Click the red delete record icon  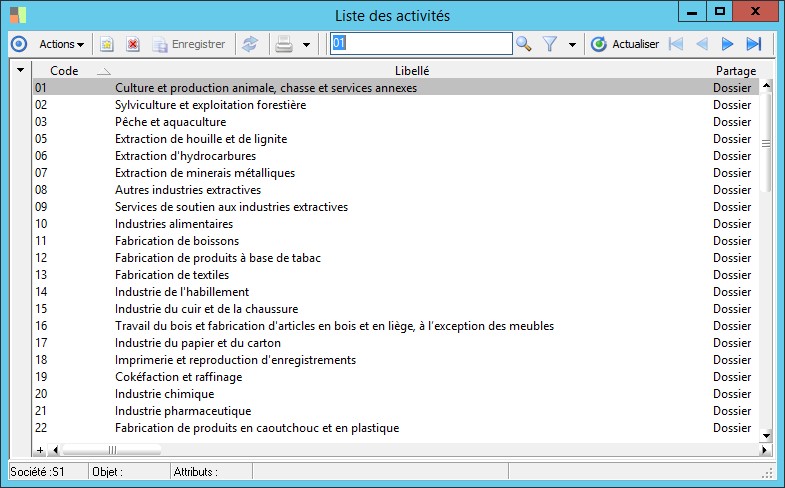pyautogui.click(x=133, y=44)
